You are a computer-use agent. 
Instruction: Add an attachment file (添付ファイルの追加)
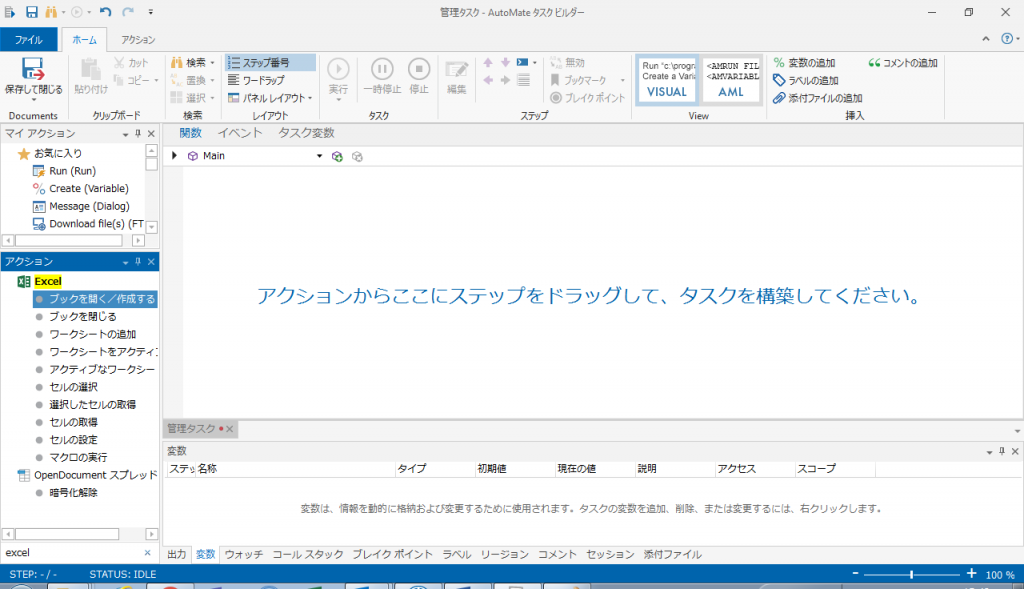[x=818, y=98]
